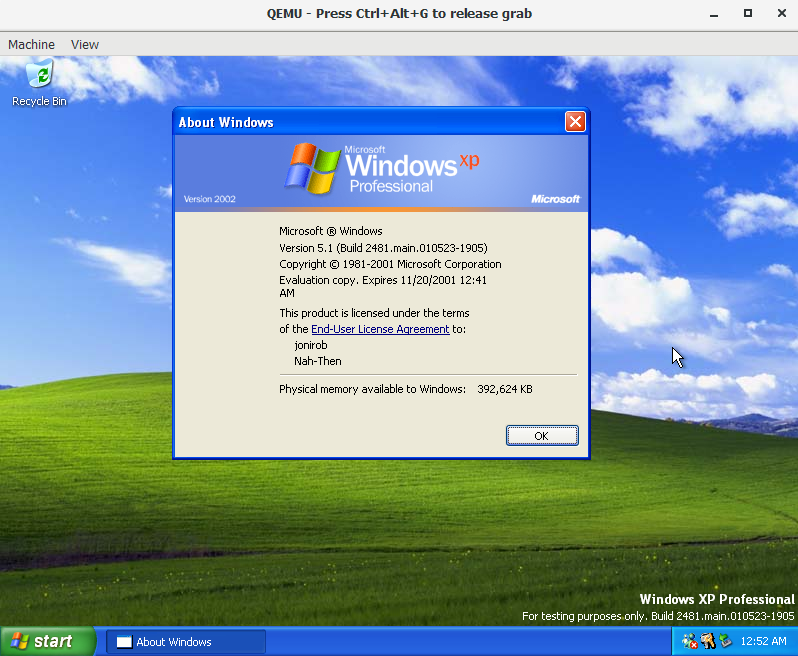Minimize the QEMU window
This screenshot has width=798, height=656.
click(x=714, y=14)
